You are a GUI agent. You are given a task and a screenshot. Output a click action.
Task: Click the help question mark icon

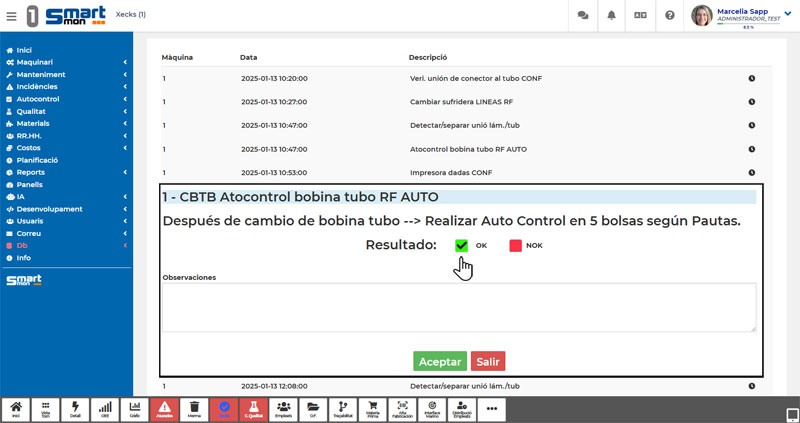669,16
